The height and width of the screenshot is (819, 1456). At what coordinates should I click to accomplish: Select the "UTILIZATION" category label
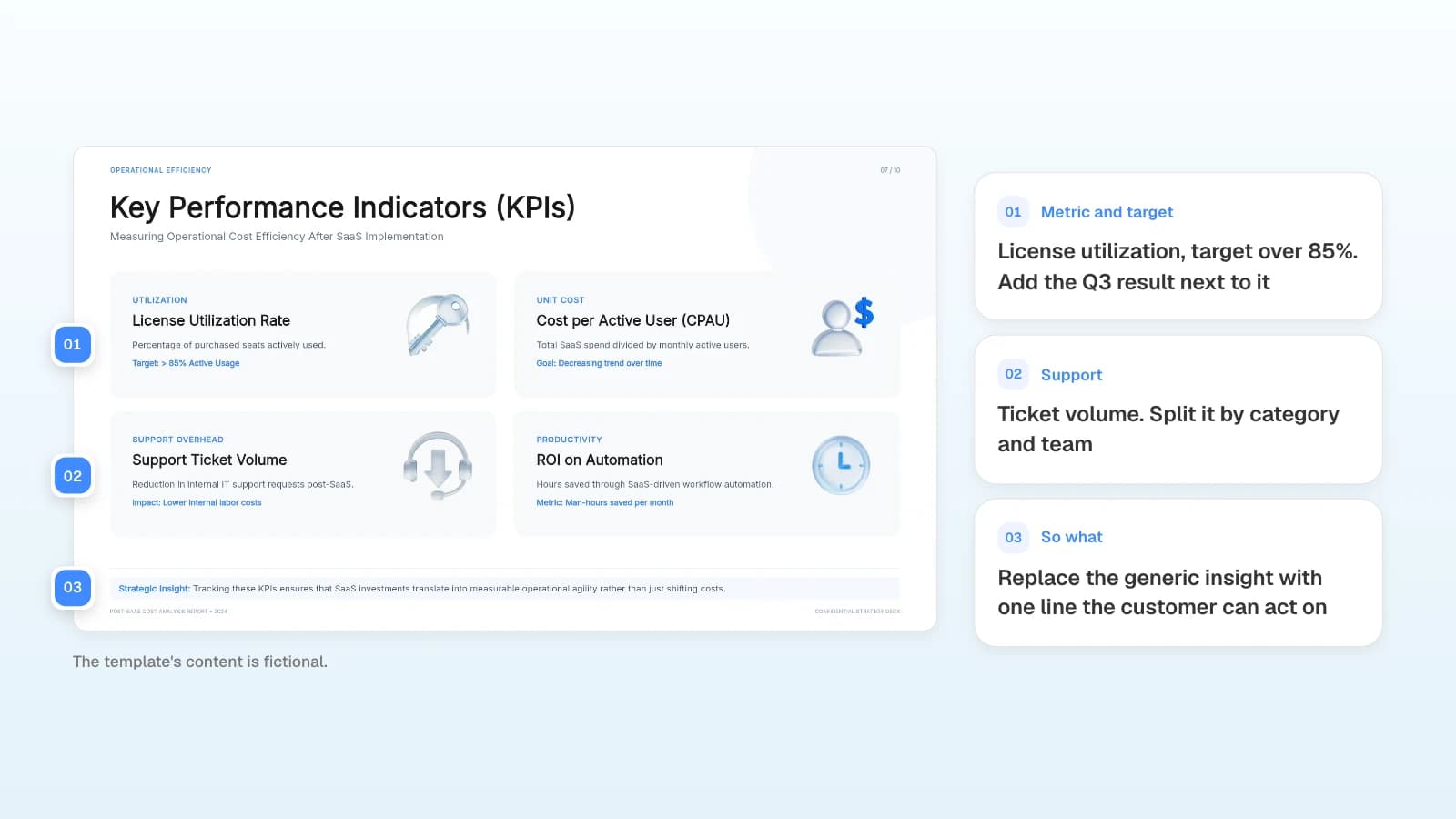pos(159,300)
